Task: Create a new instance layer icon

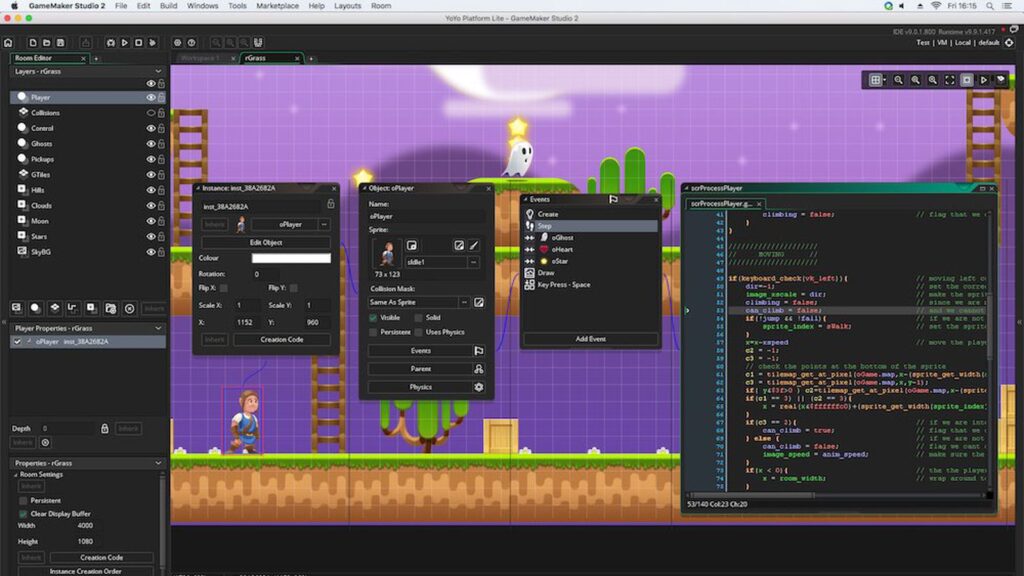Action: tap(35, 308)
